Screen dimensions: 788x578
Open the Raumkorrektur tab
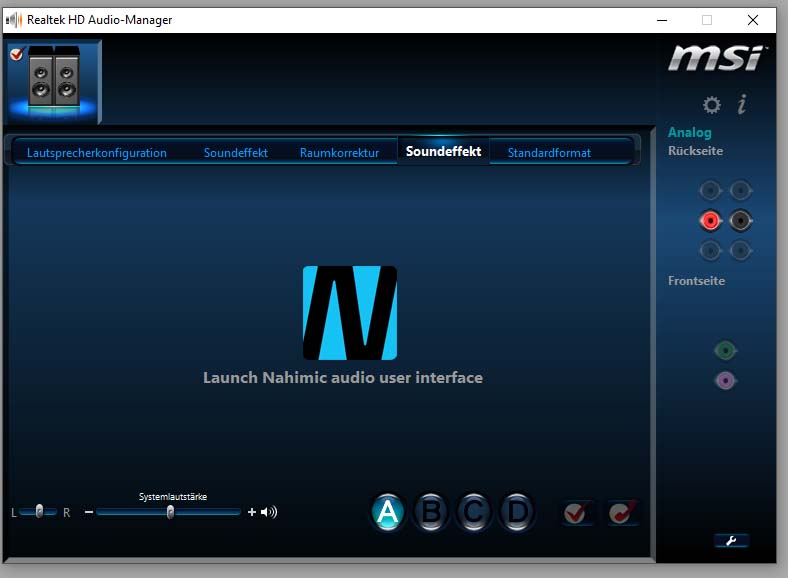(339, 153)
